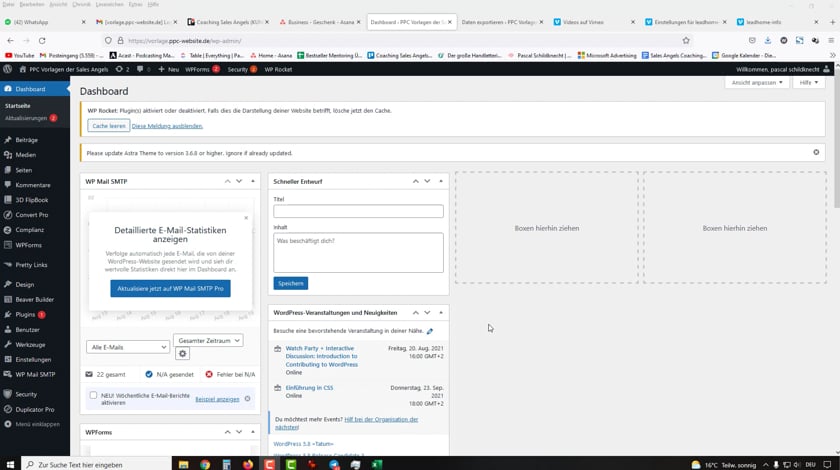Collapse the WP Mail SMTP widget
The height and width of the screenshot is (470, 840).
pyautogui.click(x=253, y=181)
